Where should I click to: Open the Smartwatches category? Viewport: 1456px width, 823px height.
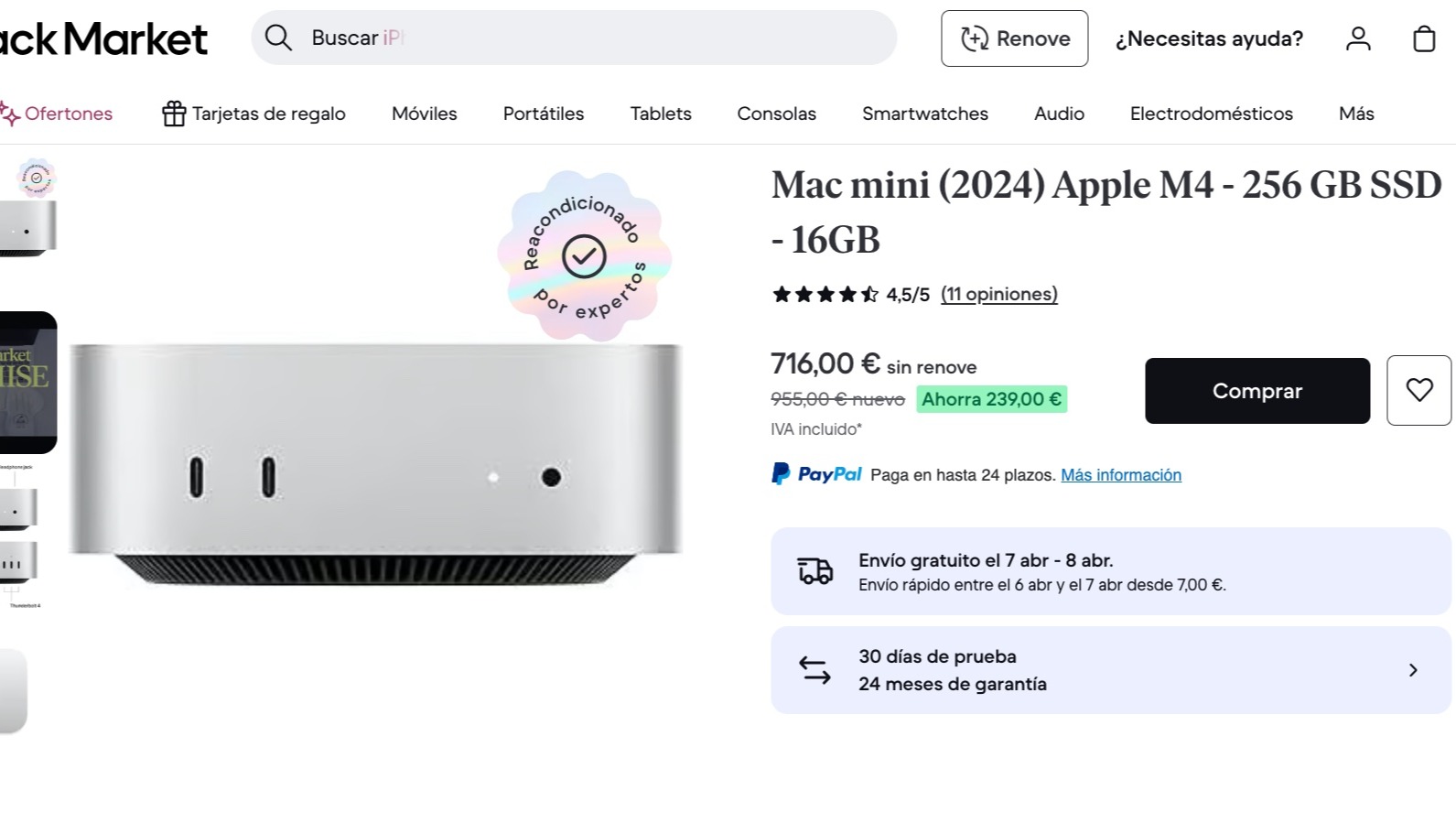[x=924, y=114]
